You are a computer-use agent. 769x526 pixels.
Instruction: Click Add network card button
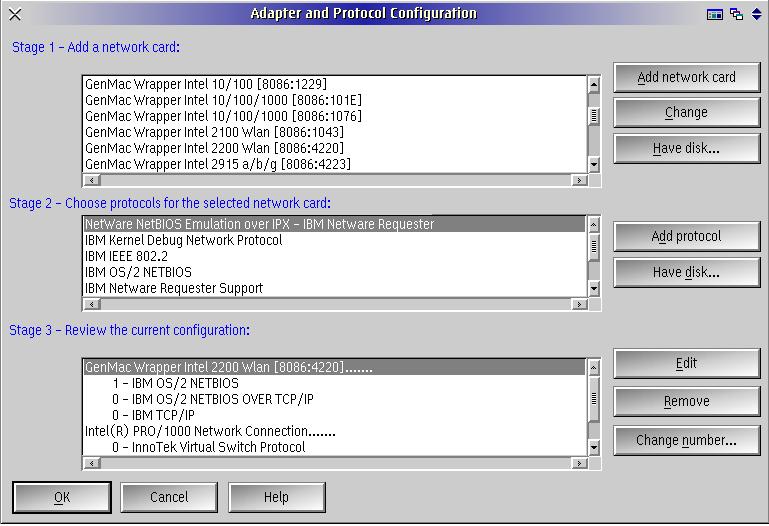[x=687, y=77]
